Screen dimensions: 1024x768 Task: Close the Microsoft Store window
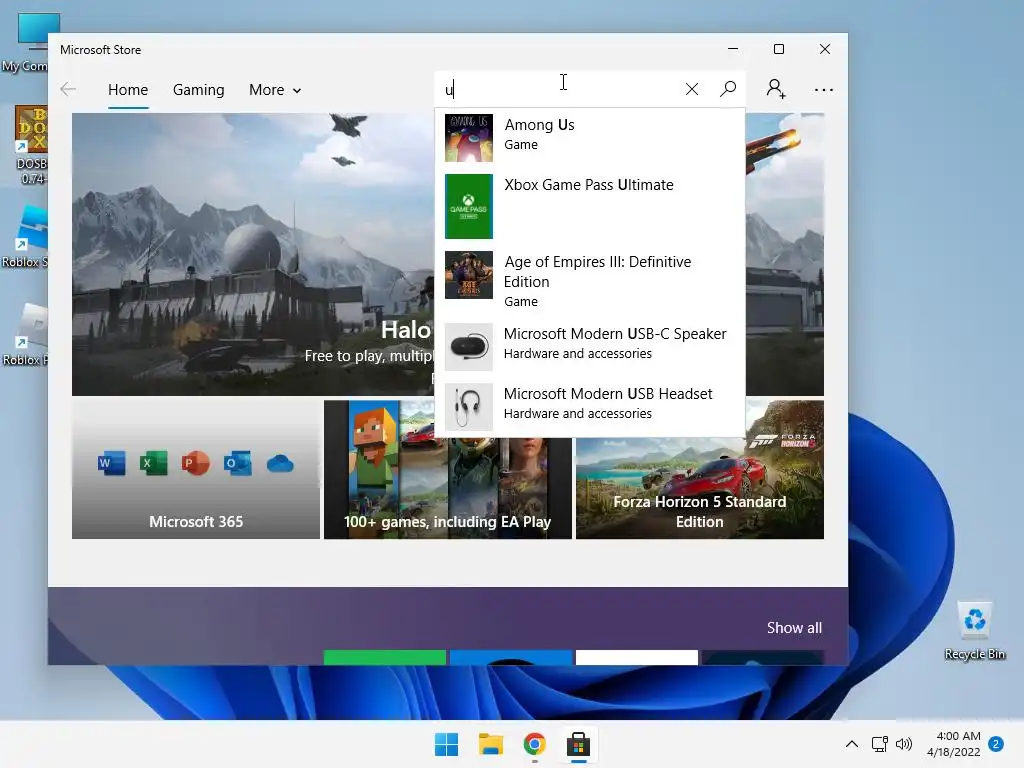click(x=825, y=49)
